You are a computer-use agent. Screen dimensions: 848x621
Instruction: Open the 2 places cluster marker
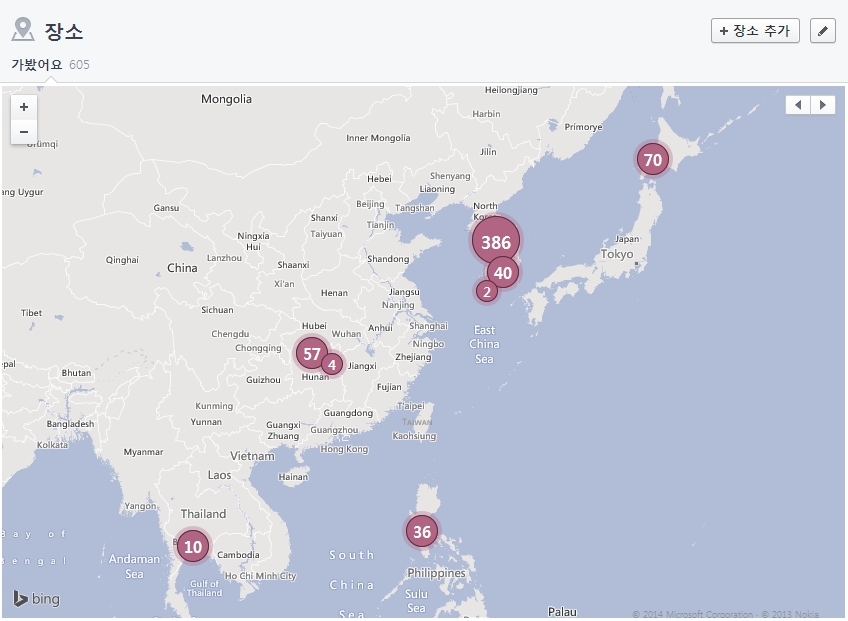pos(487,292)
